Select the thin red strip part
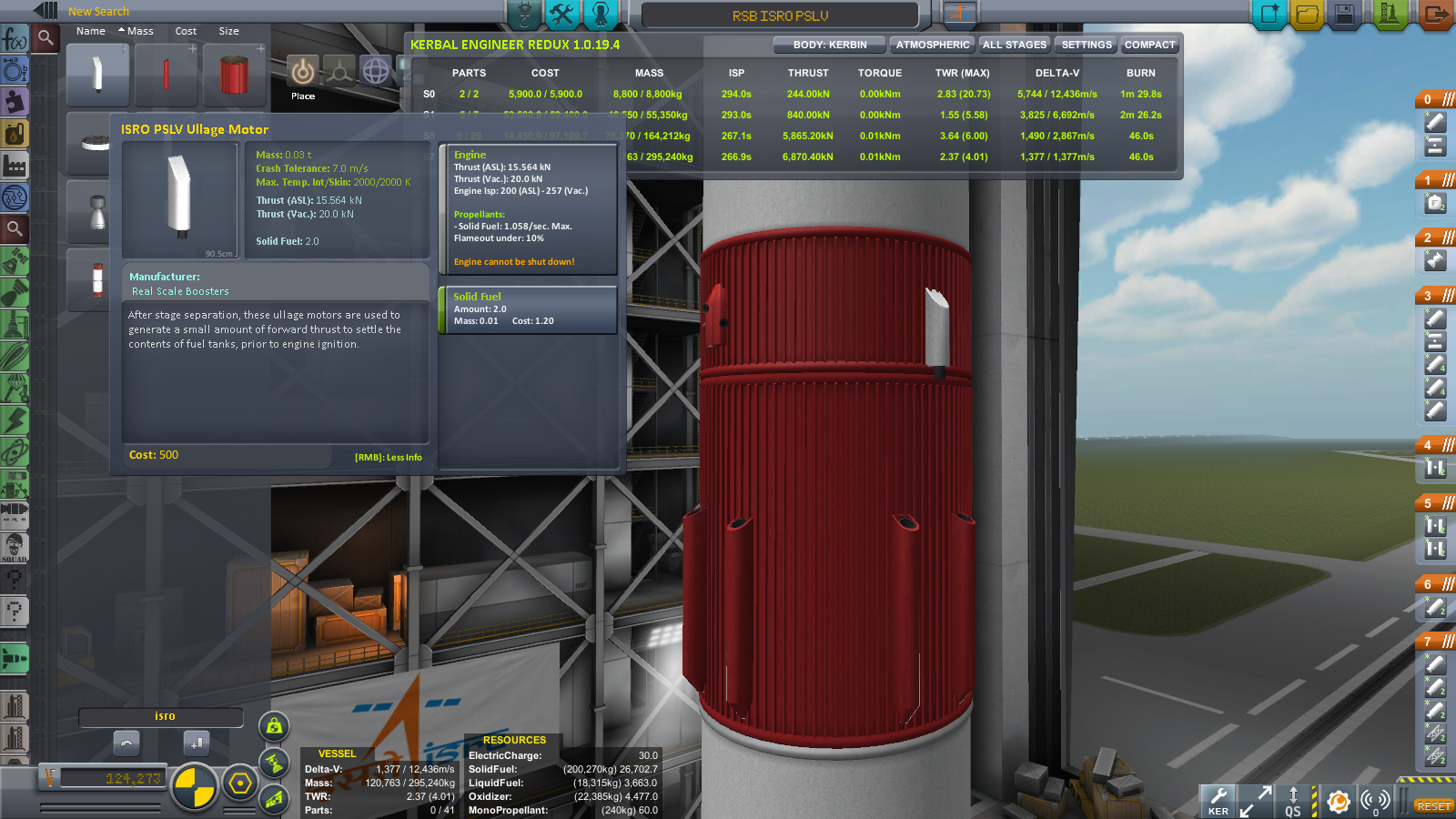This screenshot has width=1456, height=819. tap(167, 75)
